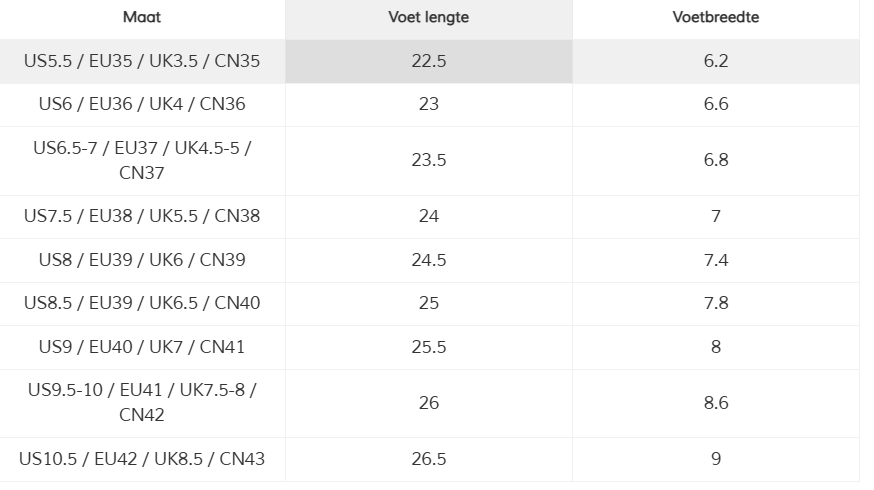Click the 26.5 foot length cell

point(429,460)
